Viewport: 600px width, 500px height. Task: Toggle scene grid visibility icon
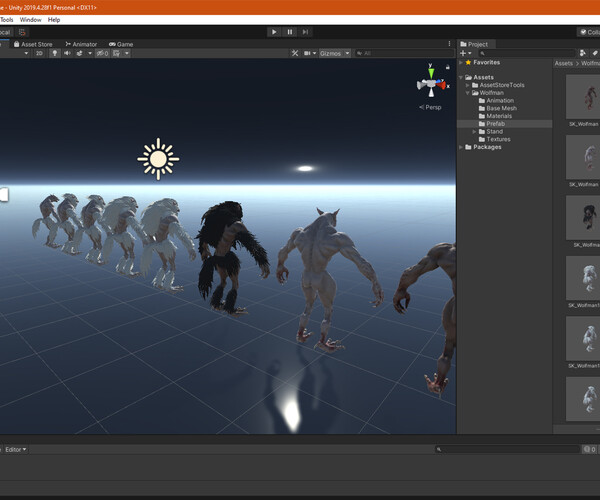(x=116, y=53)
